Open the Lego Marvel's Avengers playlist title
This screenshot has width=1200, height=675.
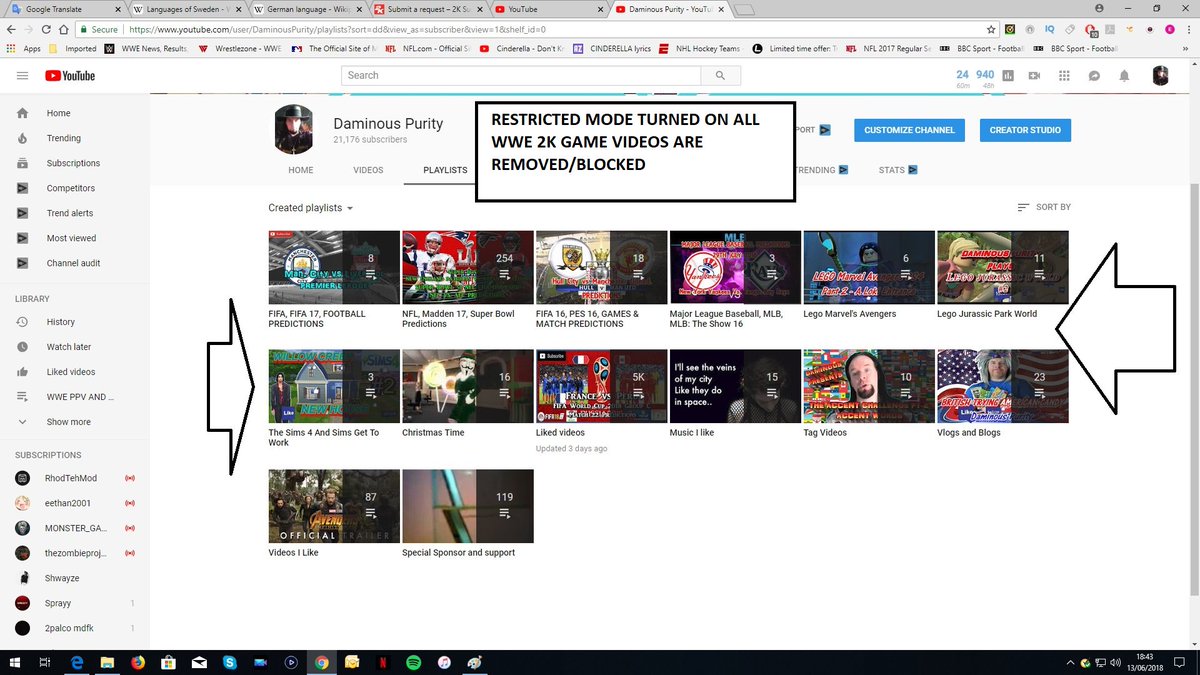(x=849, y=314)
